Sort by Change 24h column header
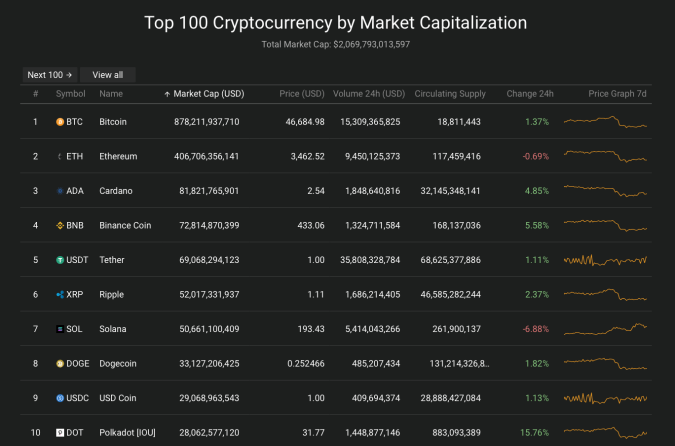 pyautogui.click(x=530, y=94)
